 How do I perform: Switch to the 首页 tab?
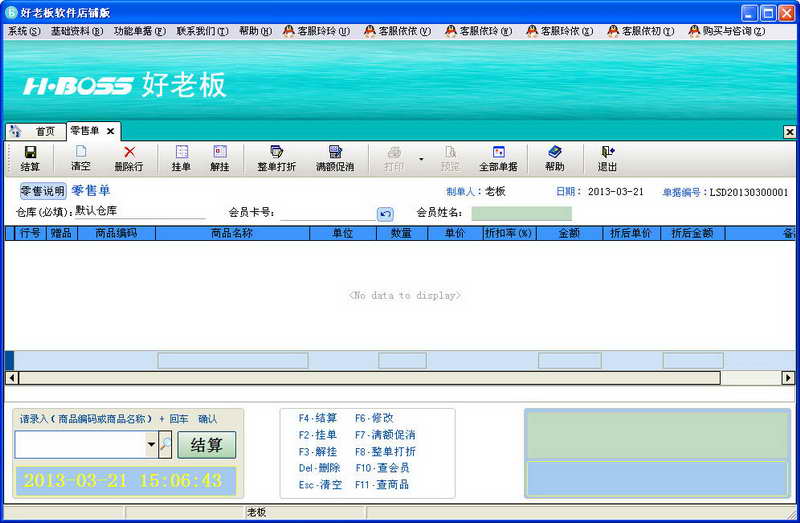click(x=36, y=132)
